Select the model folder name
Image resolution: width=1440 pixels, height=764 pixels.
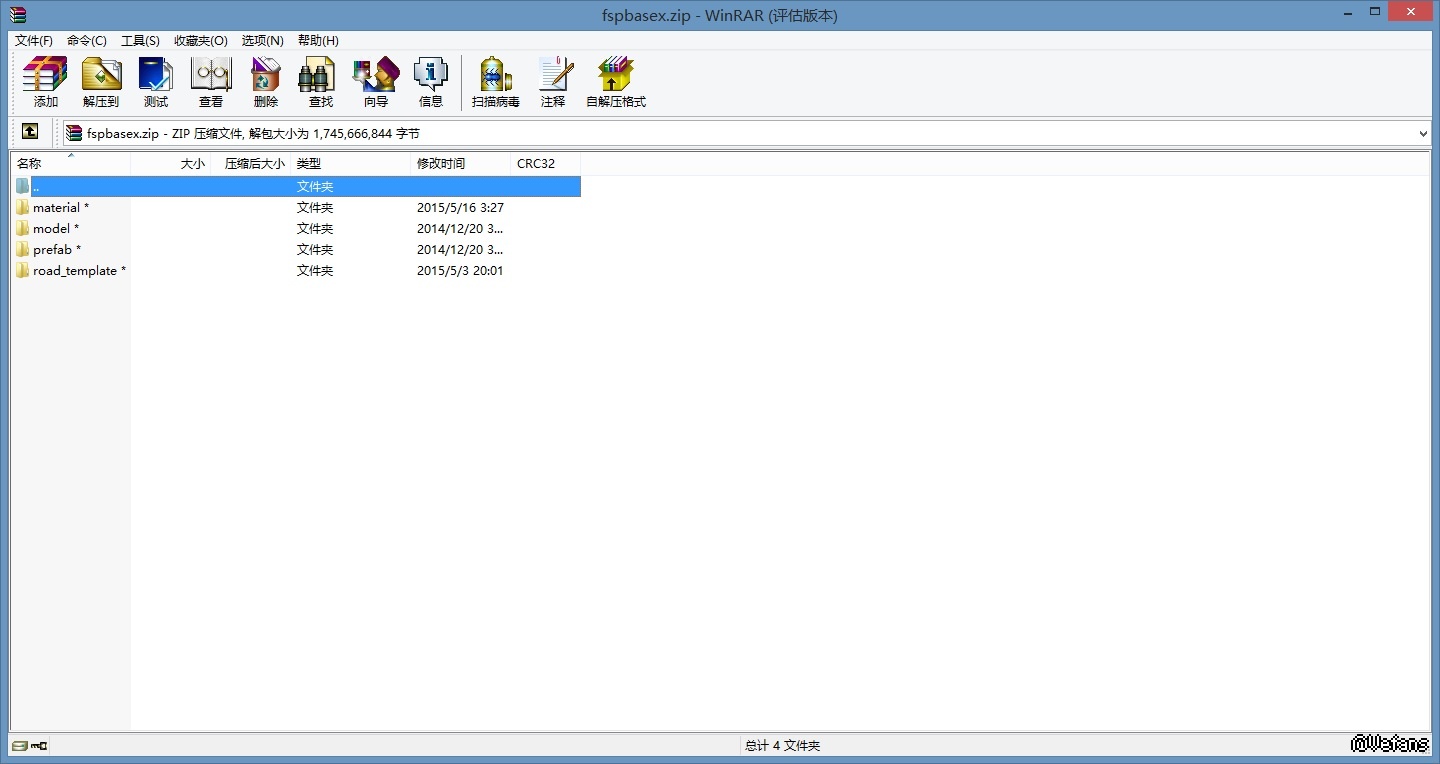click(x=56, y=228)
